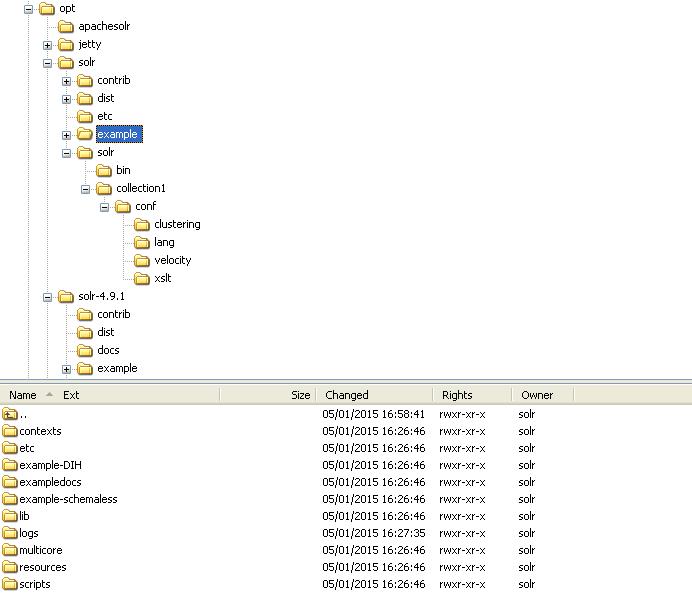Viewport: 692px width, 593px height.
Task: Click the docs folder icon in tree
Action: (x=85, y=350)
